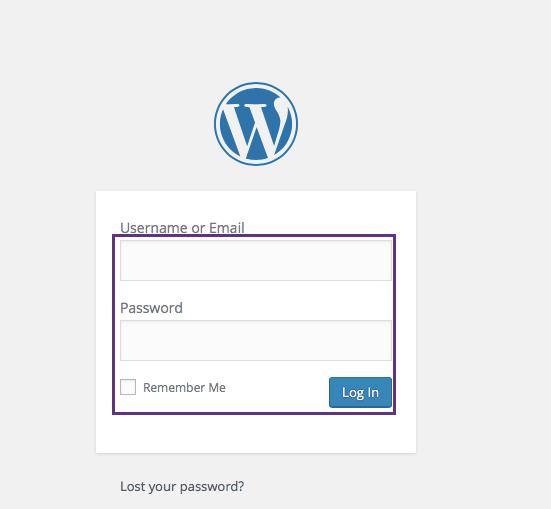This screenshot has height=509, width=551.
Task: Tick the box beside Remember Me
Action: coord(128,387)
